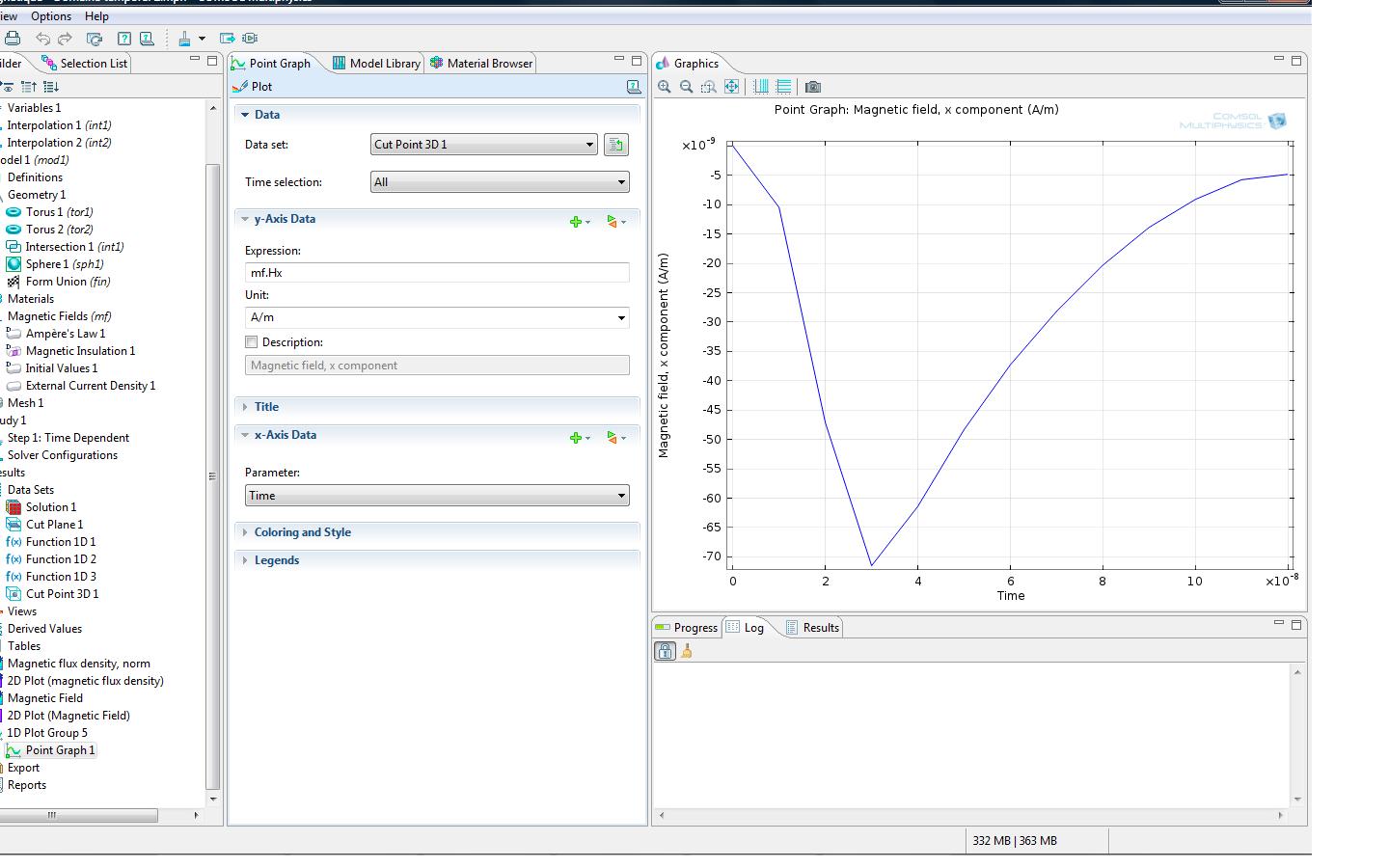This screenshot has height=868, width=1389.
Task: Toggle the Description checkbox
Action: (252, 342)
